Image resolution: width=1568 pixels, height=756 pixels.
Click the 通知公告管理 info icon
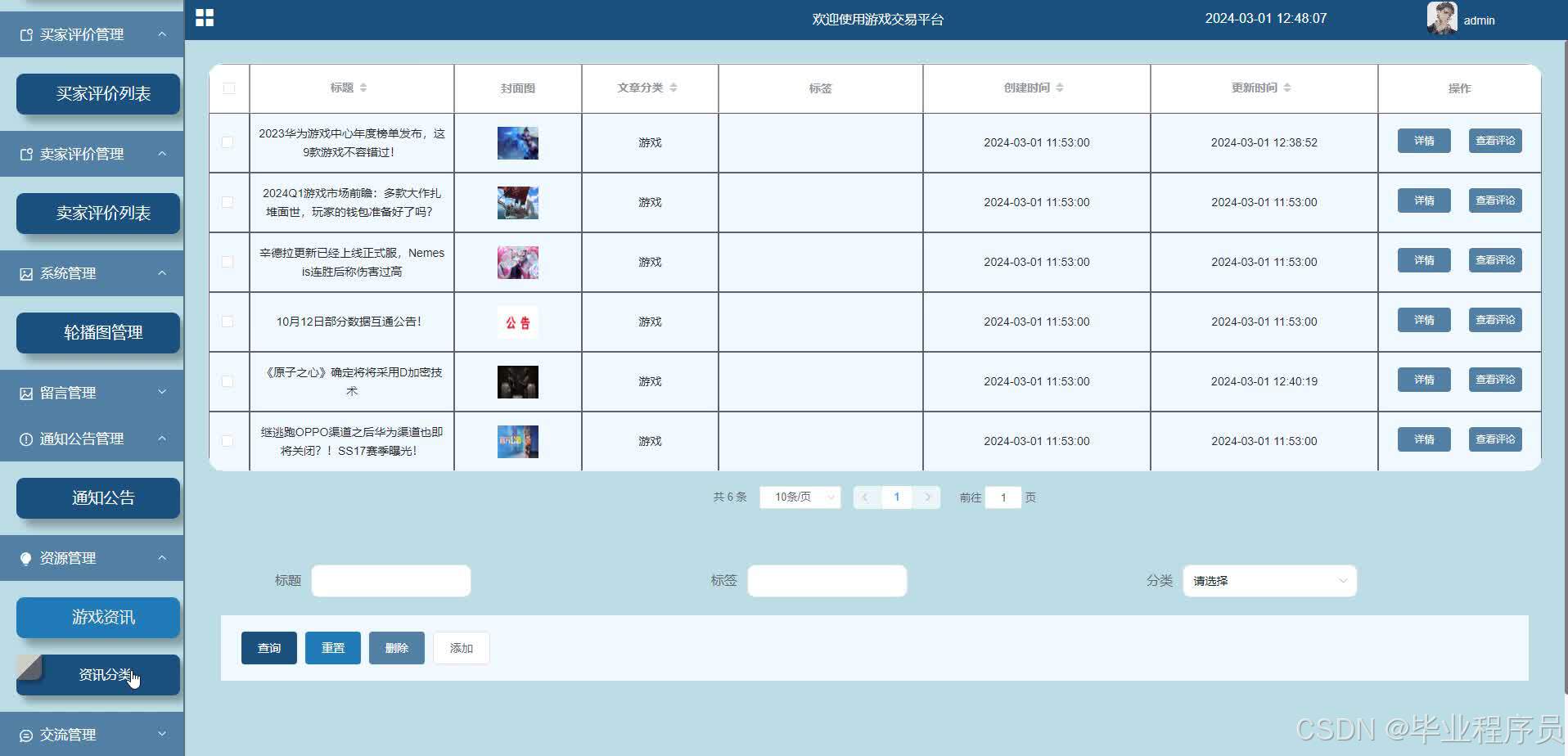(x=26, y=439)
